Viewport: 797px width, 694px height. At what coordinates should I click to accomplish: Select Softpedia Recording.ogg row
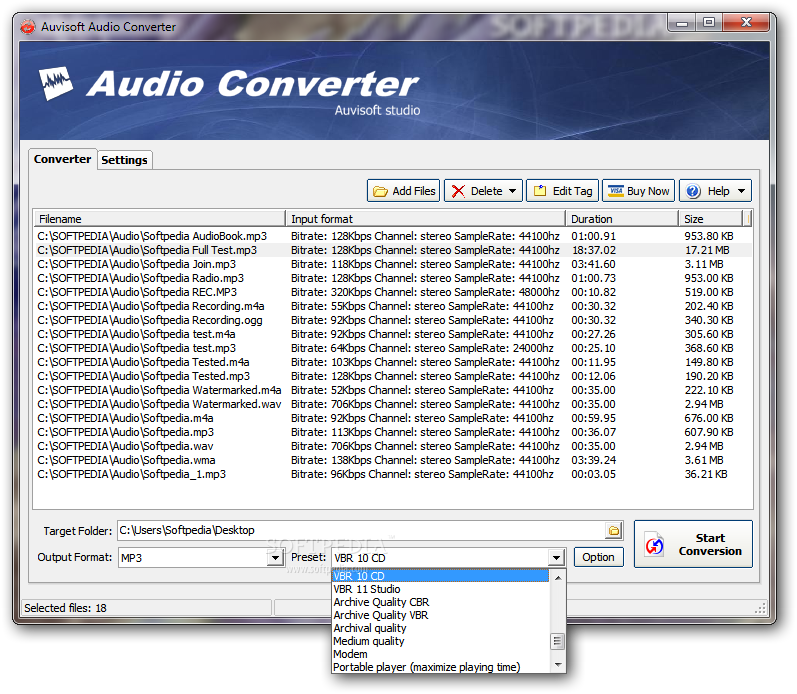pos(392,320)
